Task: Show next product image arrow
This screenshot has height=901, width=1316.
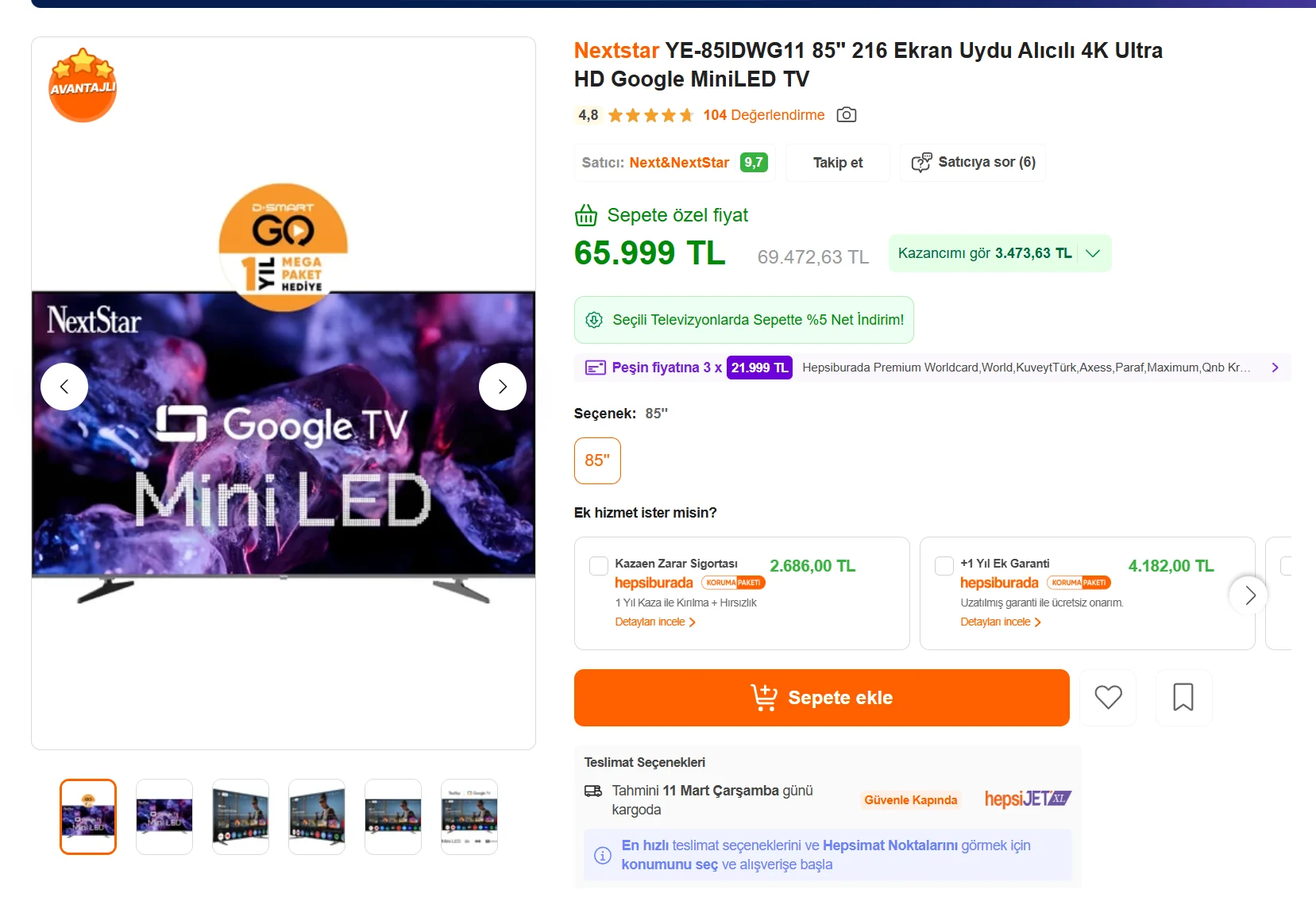Action: [x=502, y=387]
